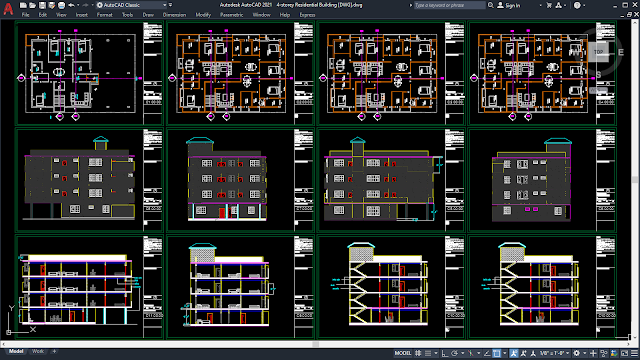Viewport: 640px width, 360px height.
Task: Save the drawing with the floppy icon
Action: pos(42,5)
